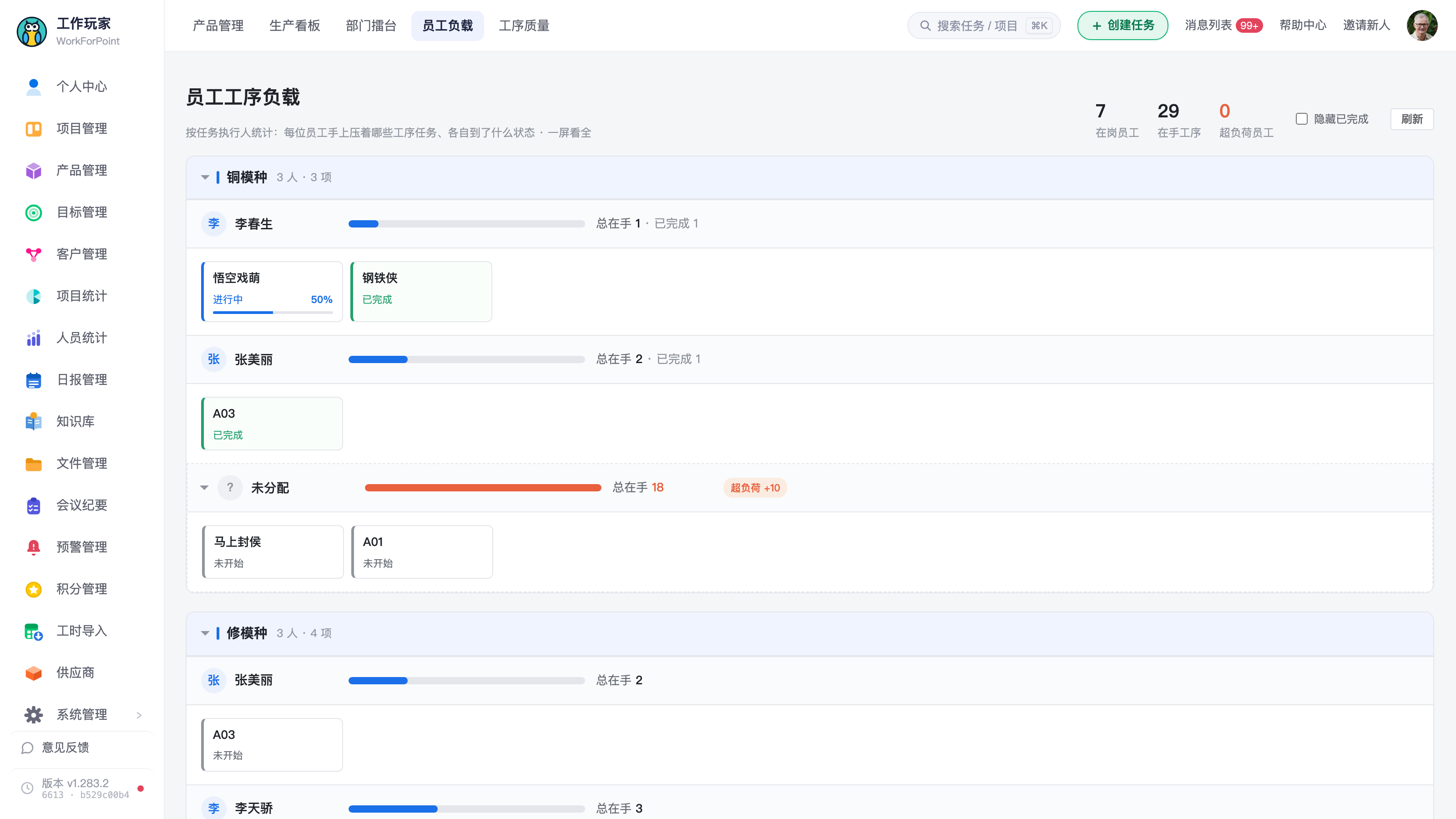1456x819 pixels.
Task: Open the 马上封侯 task card
Action: (x=273, y=551)
